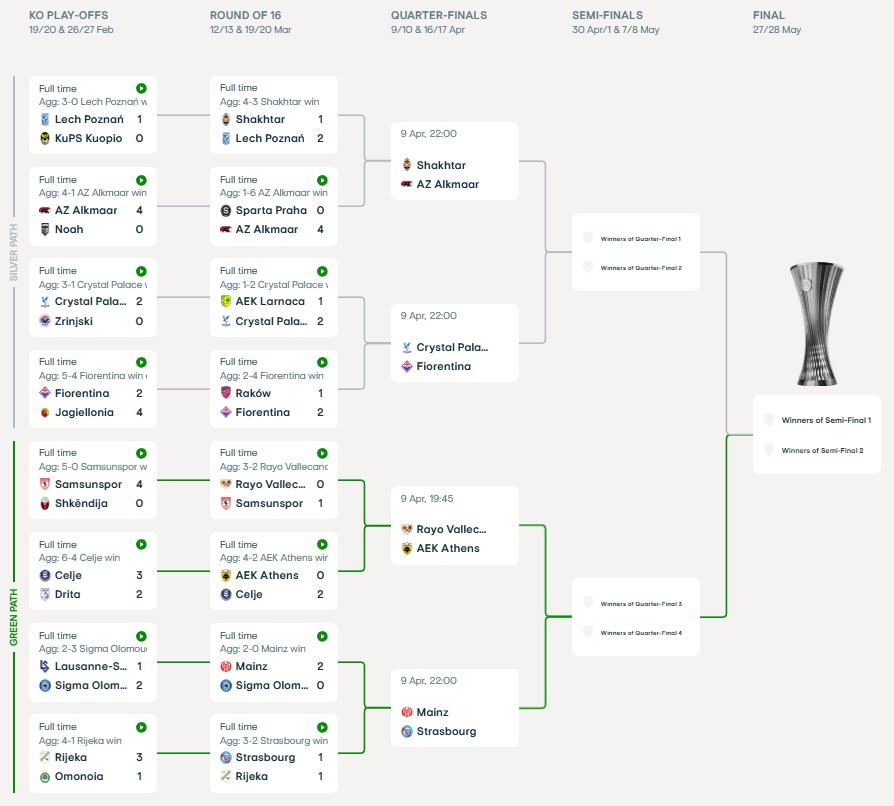
Task: Click the Semi-Finals column heading
Action: (x=607, y=15)
